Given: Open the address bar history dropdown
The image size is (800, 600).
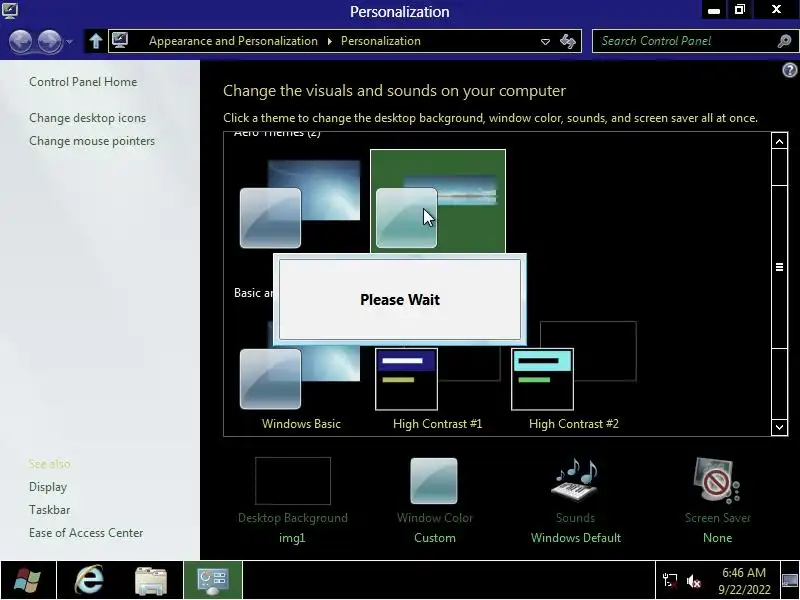Looking at the screenshot, I should (545, 41).
